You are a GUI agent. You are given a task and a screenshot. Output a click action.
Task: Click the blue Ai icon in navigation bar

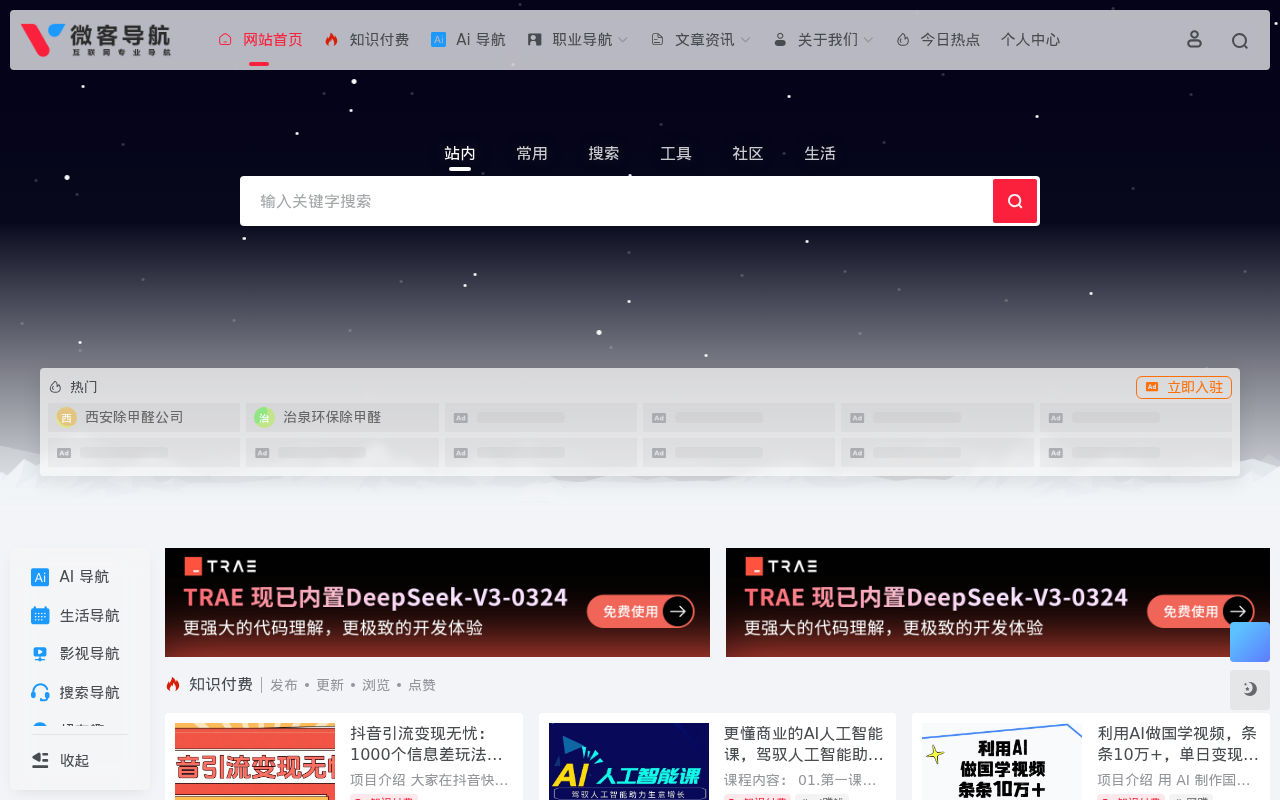(x=438, y=40)
